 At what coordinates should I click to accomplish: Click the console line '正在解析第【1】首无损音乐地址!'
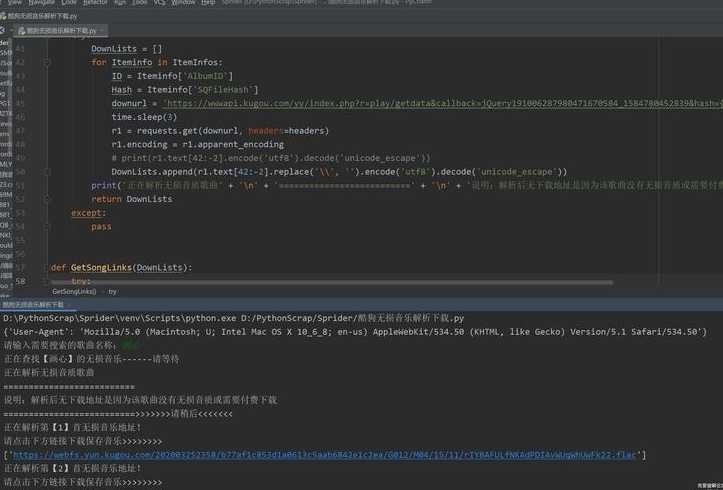tap(72, 427)
